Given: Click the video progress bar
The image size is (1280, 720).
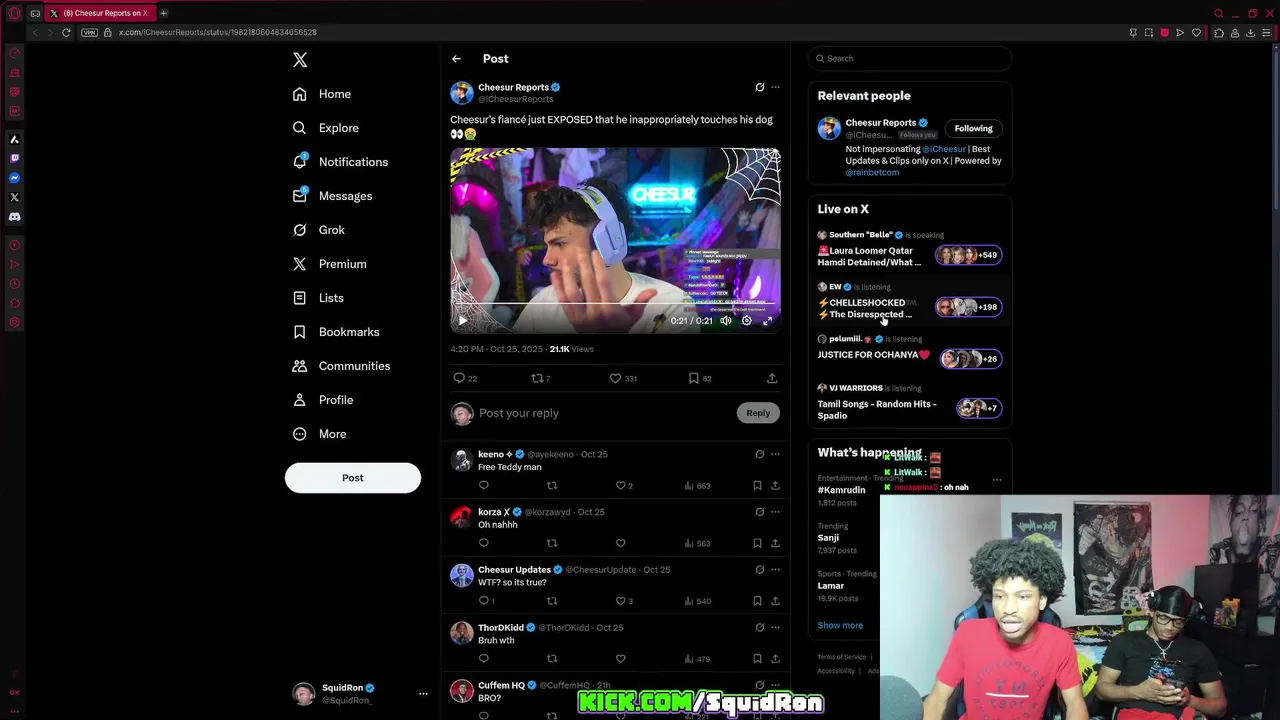Looking at the screenshot, I should 615,304.
